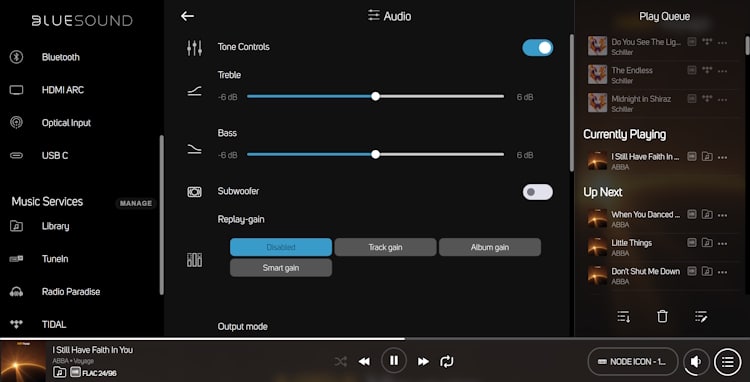
Task: Click the USB C port icon
Action: pos(17,156)
